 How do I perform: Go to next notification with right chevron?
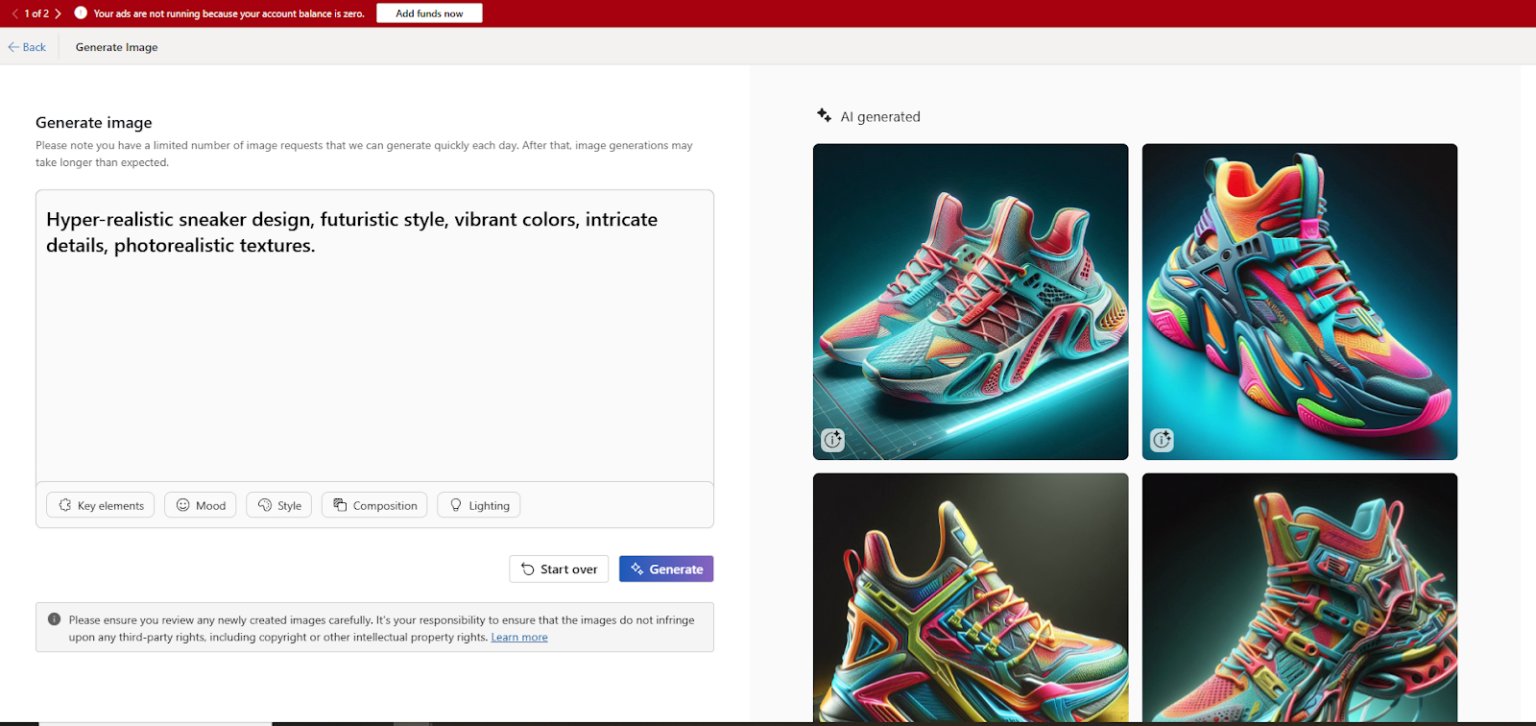point(58,13)
